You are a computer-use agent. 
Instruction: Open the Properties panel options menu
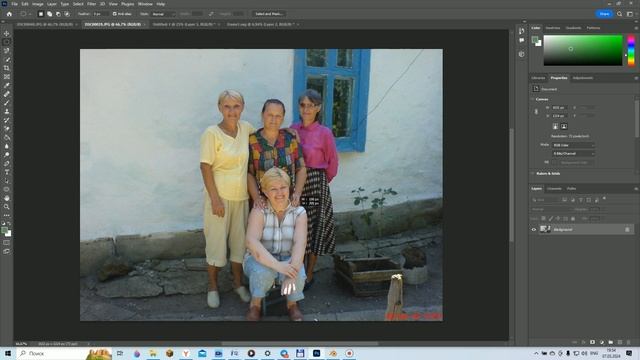tap(636, 78)
